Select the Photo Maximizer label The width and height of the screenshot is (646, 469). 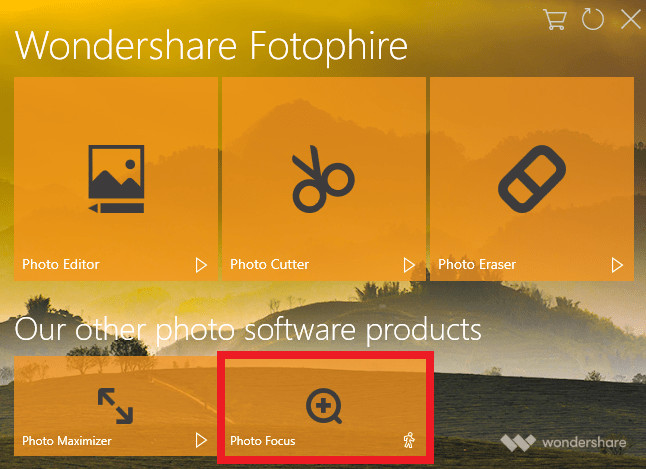tap(67, 441)
